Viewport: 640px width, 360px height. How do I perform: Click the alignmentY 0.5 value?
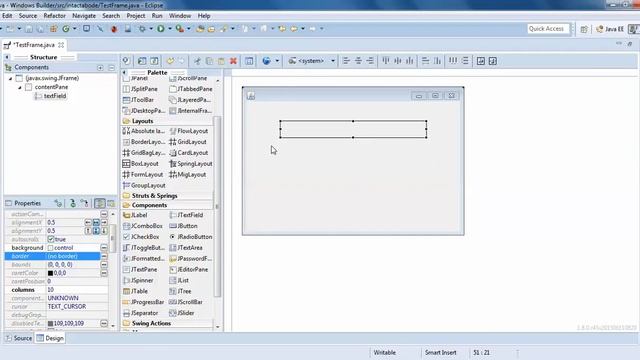(x=51, y=231)
